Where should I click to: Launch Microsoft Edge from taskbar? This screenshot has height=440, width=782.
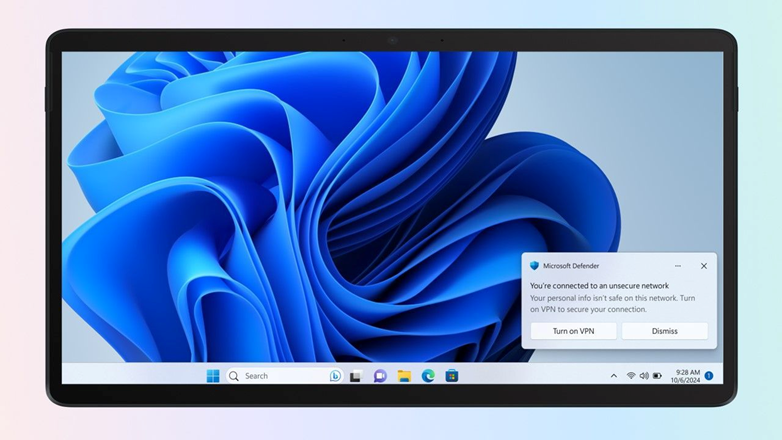point(428,376)
